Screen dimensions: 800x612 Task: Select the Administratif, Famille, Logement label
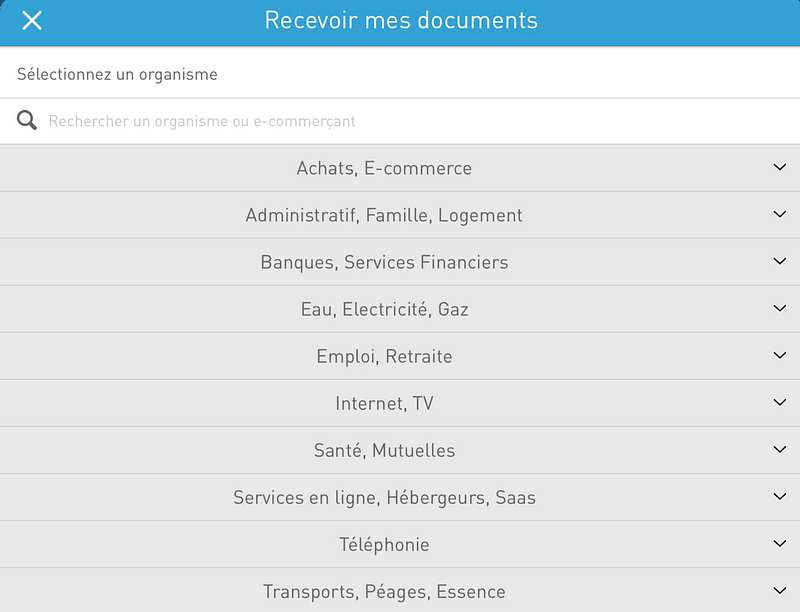tap(384, 216)
